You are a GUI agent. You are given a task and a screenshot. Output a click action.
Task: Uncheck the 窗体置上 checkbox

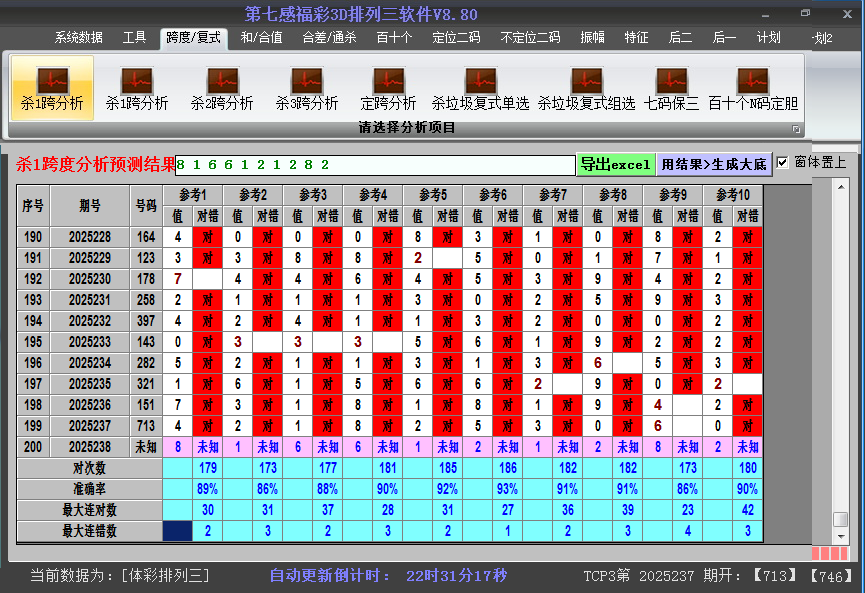pos(783,162)
